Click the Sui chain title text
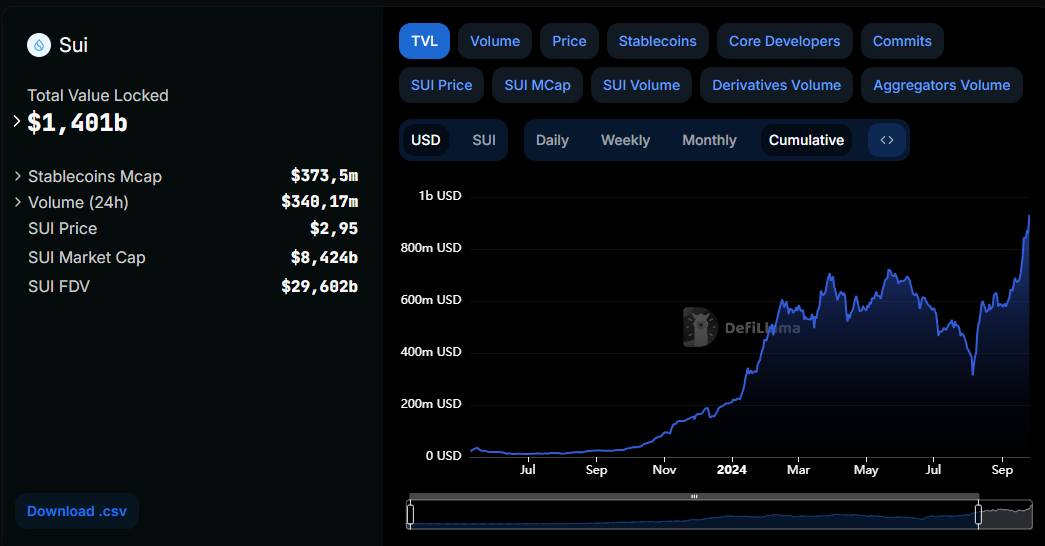1045x546 pixels. pos(73,45)
